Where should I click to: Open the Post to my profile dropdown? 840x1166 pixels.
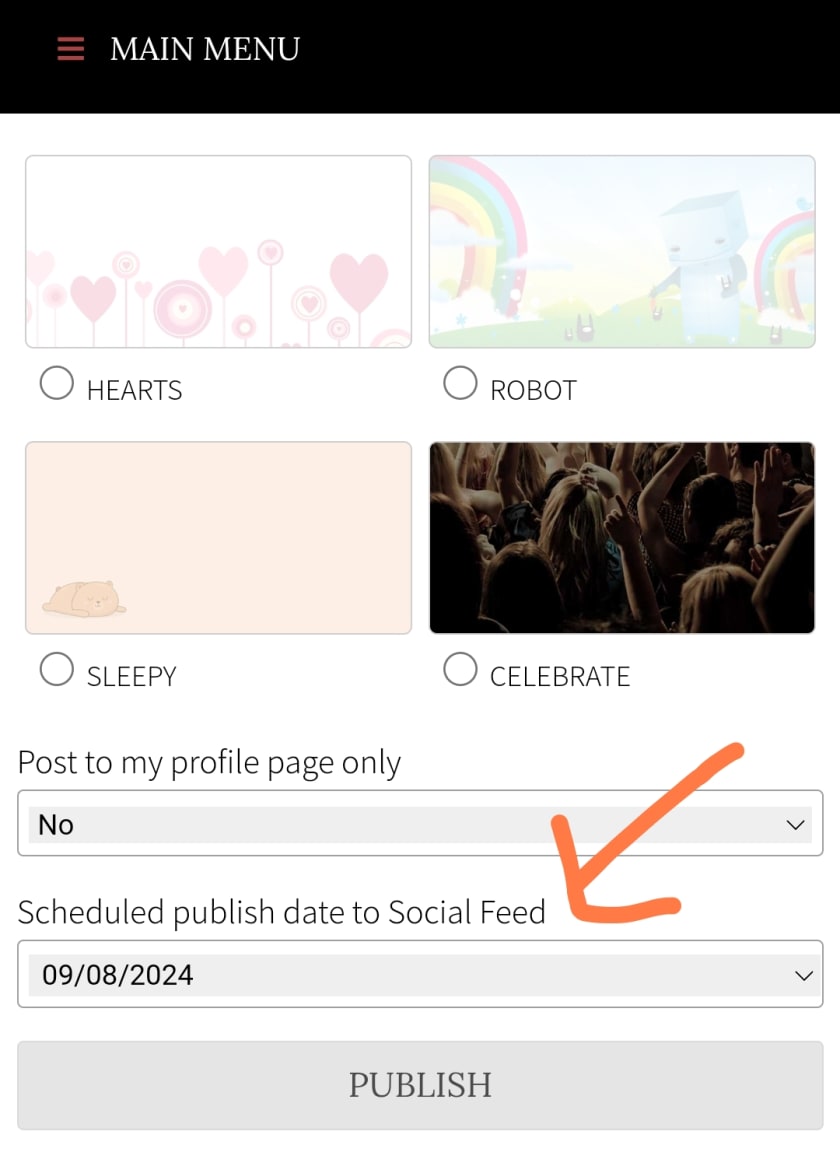coord(420,823)
